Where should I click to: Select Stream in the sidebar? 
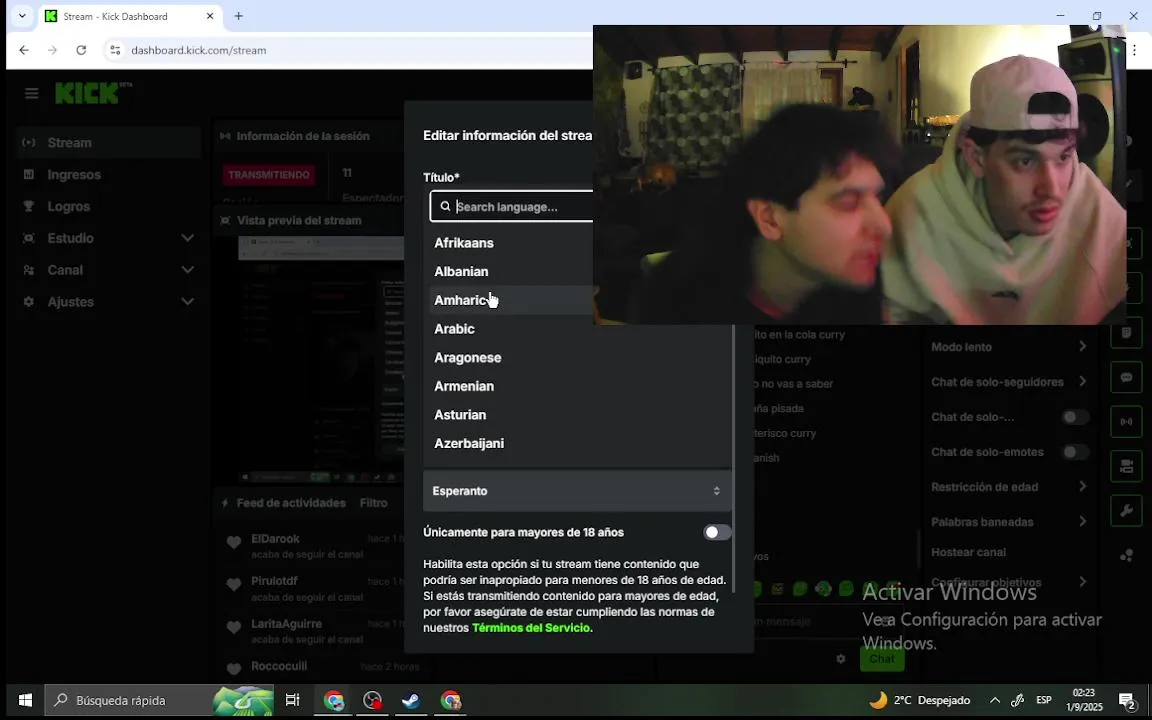[x=107, y=143]
